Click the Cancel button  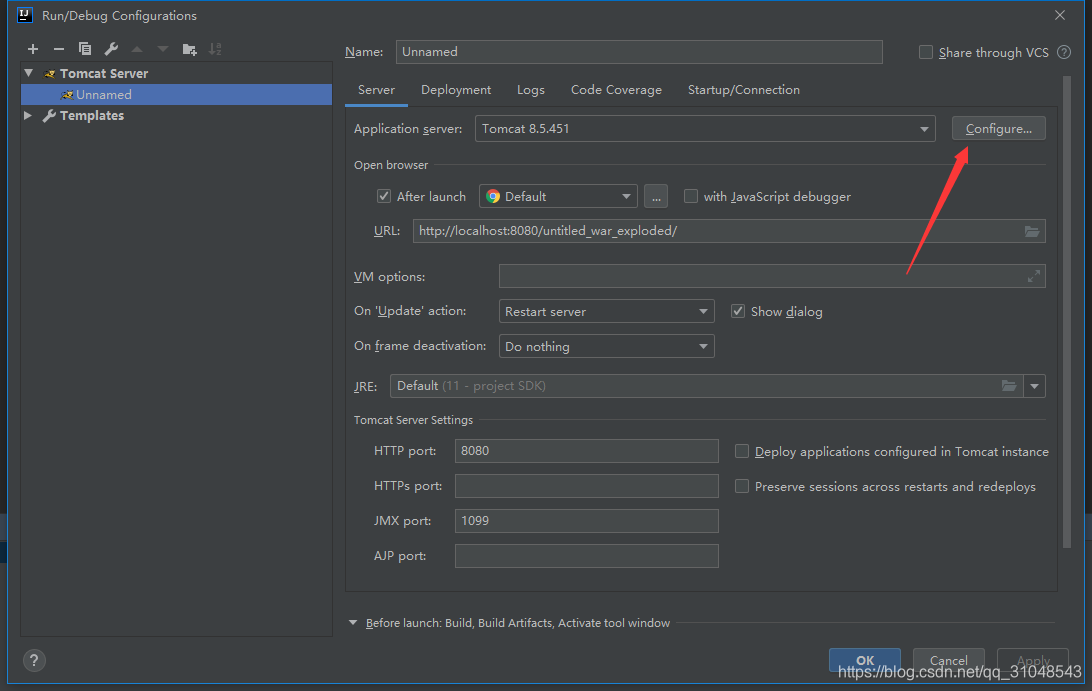click(x=949, y=660)
